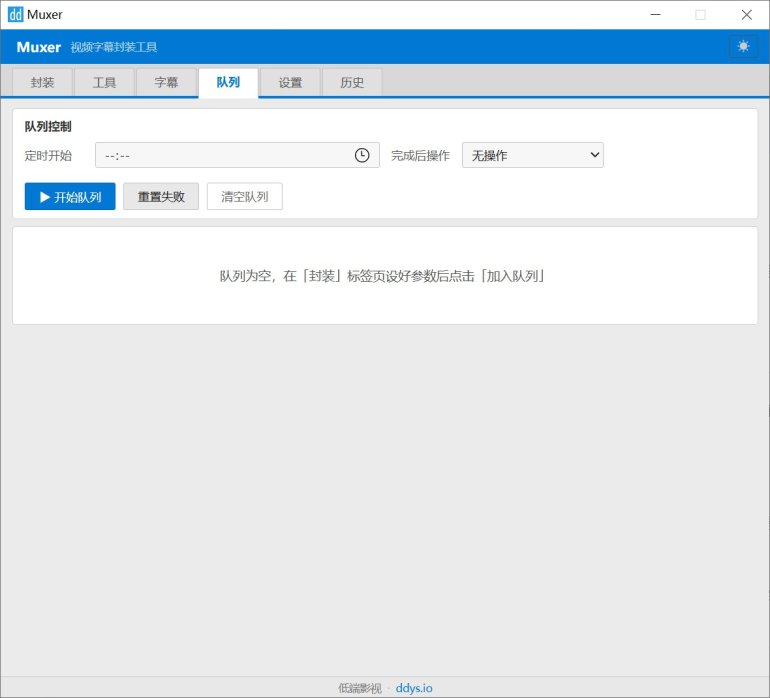Minimize the Muxer window

(656, 15)
